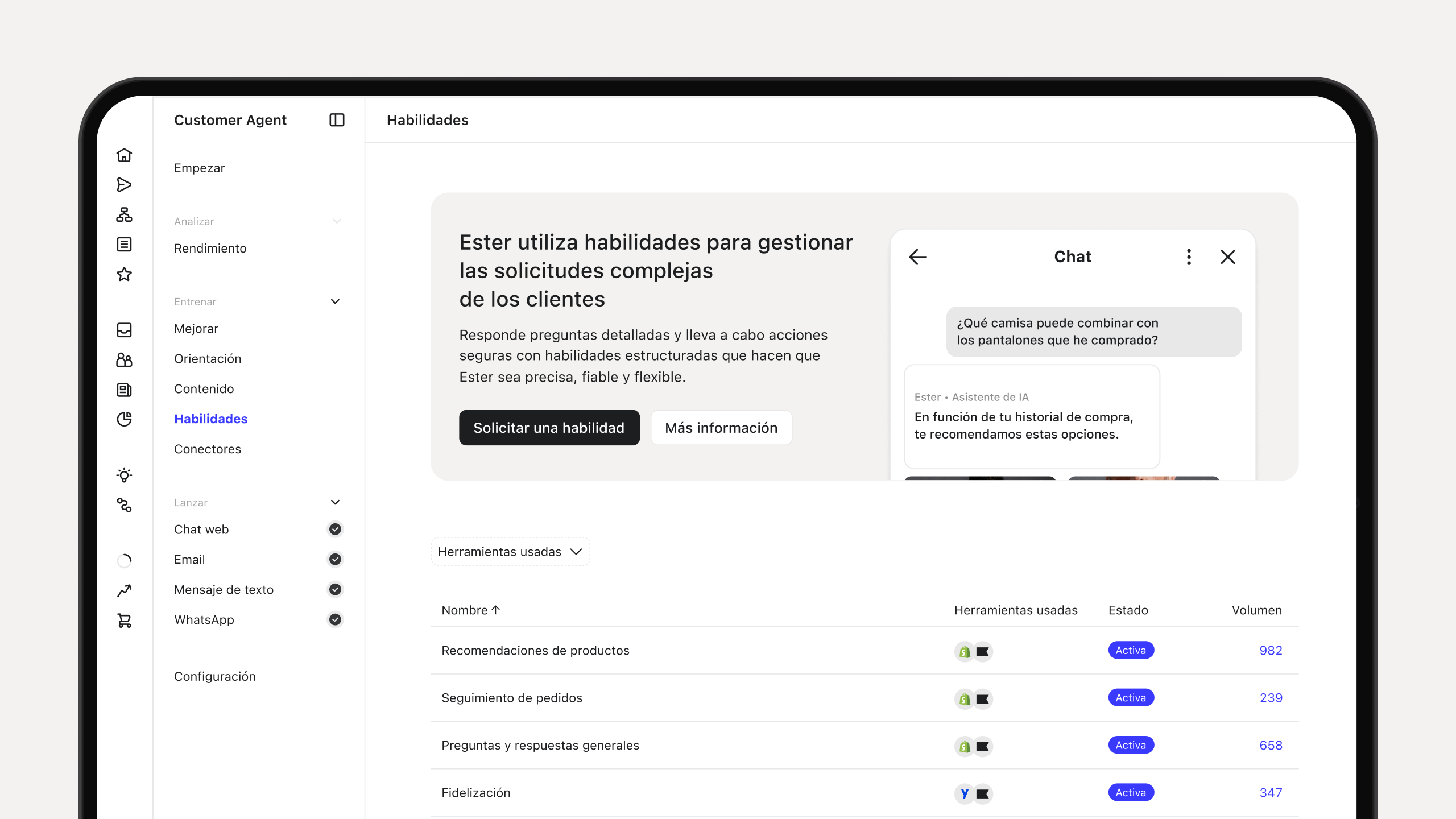Click the Herramientas usadas column header
The height and width of the screenshot is (819, 1456).
(x=1016, y=610)
